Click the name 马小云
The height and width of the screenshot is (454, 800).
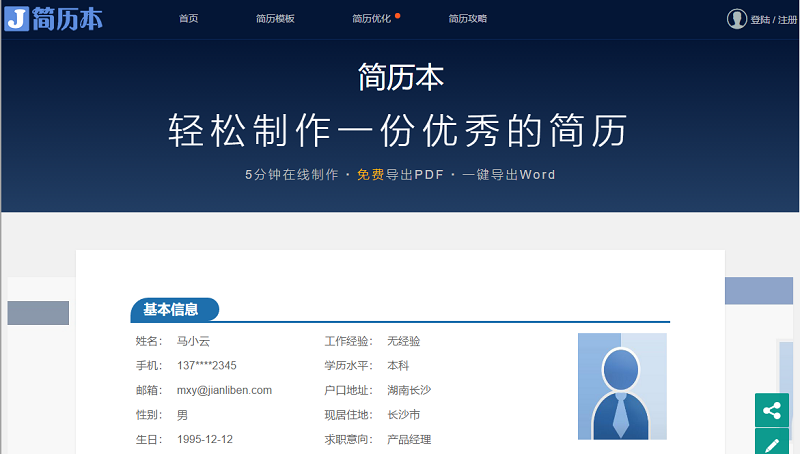tap(193, 341)
